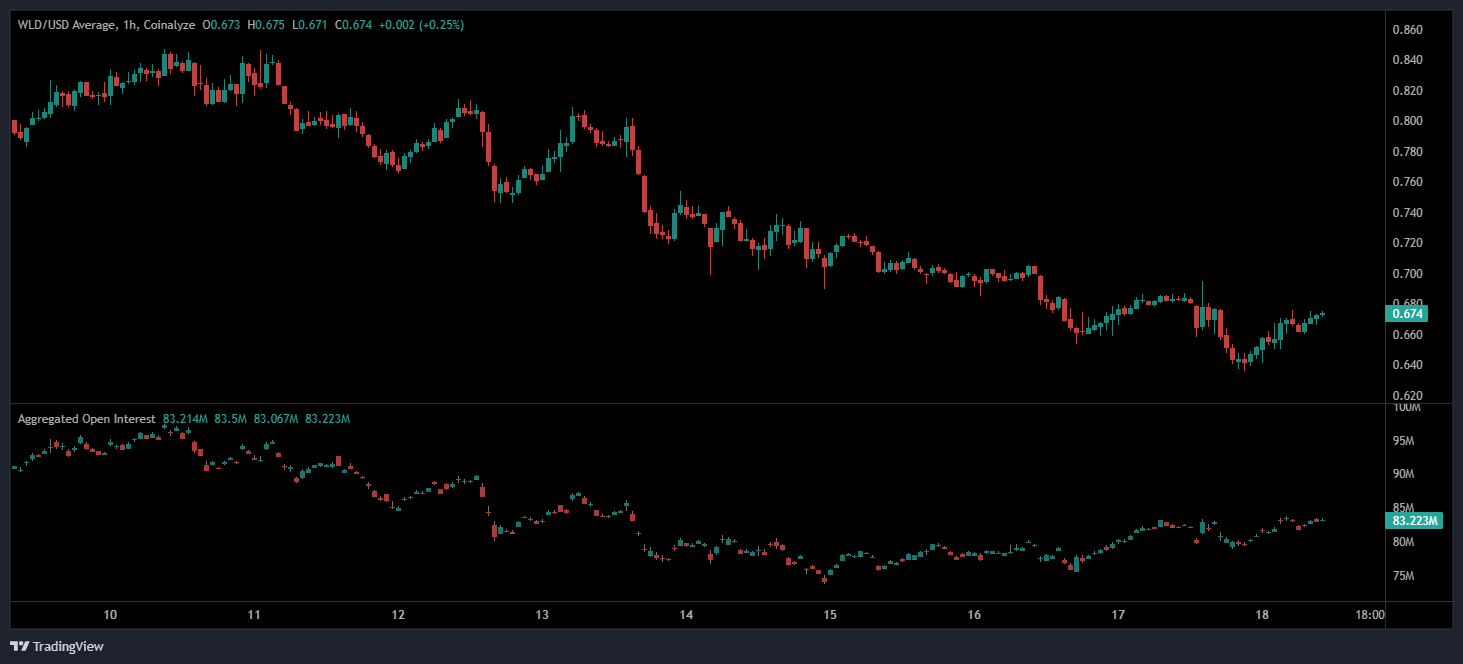Select the 0.740 price scale label
The width and height of the screenshot is (1463, 664).
click(1408, 213)
